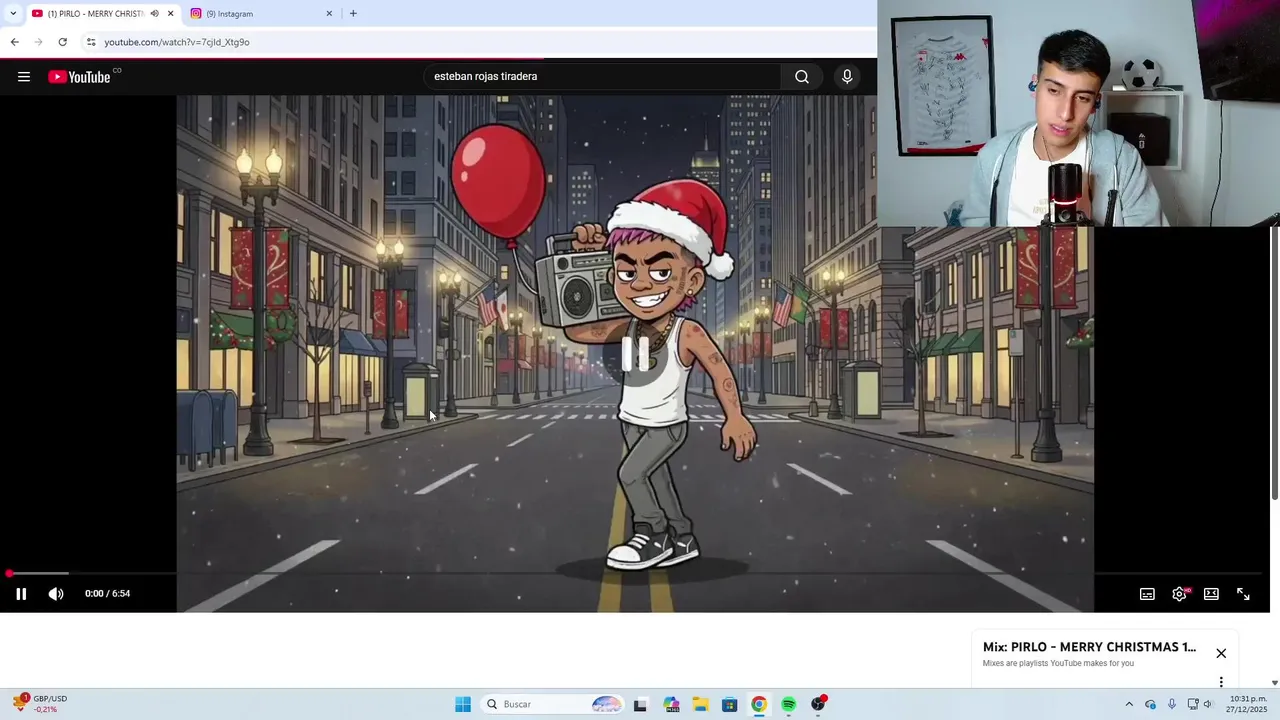The width and height of the screenshot is (1280, 720).
Task: Click the address bar URL youtube.com/watch
Action: pos(177,42)
